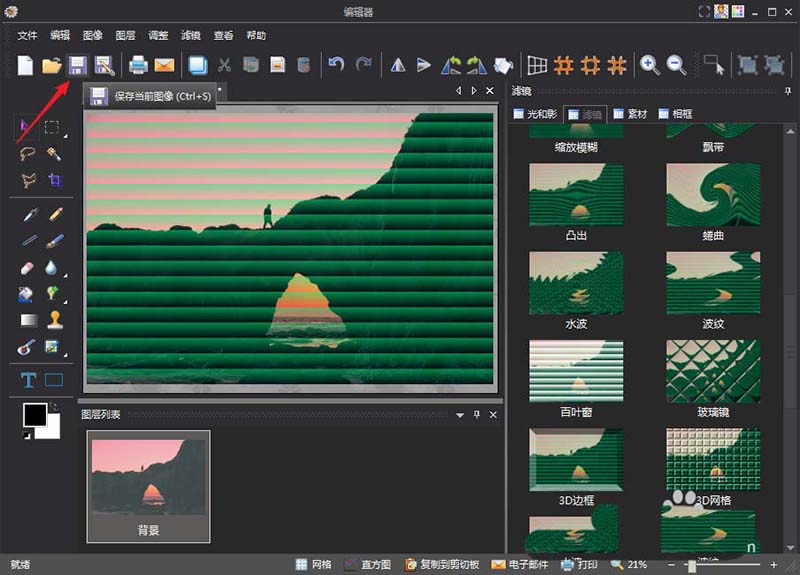Screen dimensions: 800x575
Task: Pin the 滤镜 panel
Action: 788,91
